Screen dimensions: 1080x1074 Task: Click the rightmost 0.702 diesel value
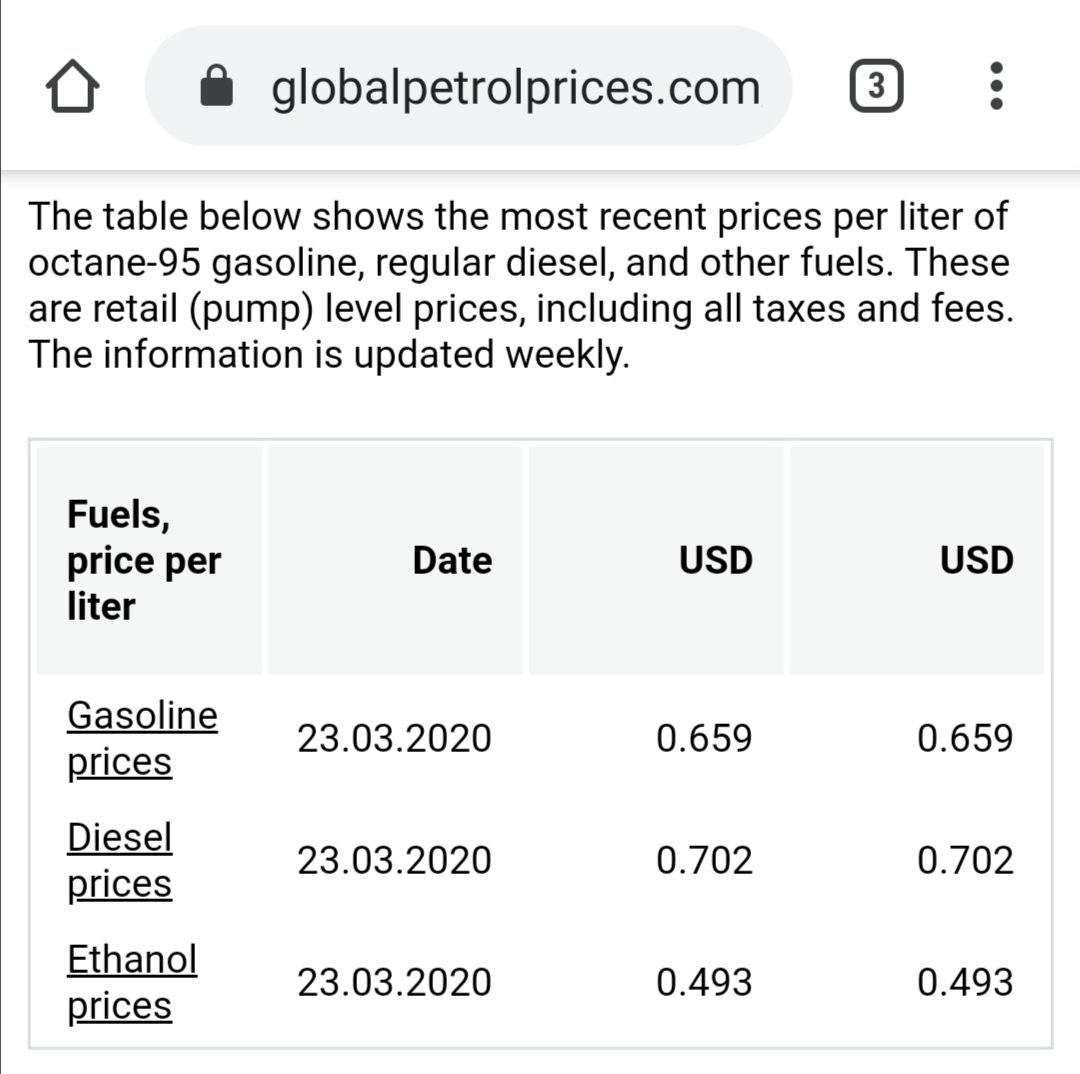(x=966, y=860)
